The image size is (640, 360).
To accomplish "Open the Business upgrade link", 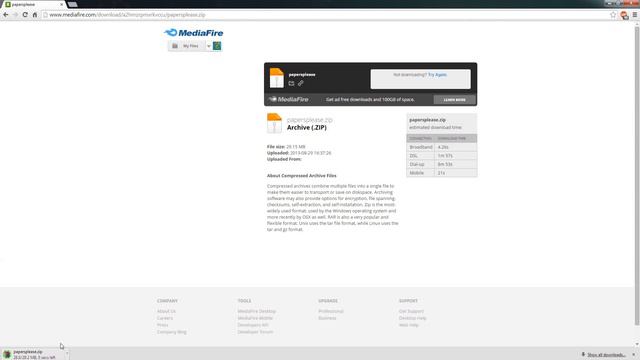I will (327, 318).
